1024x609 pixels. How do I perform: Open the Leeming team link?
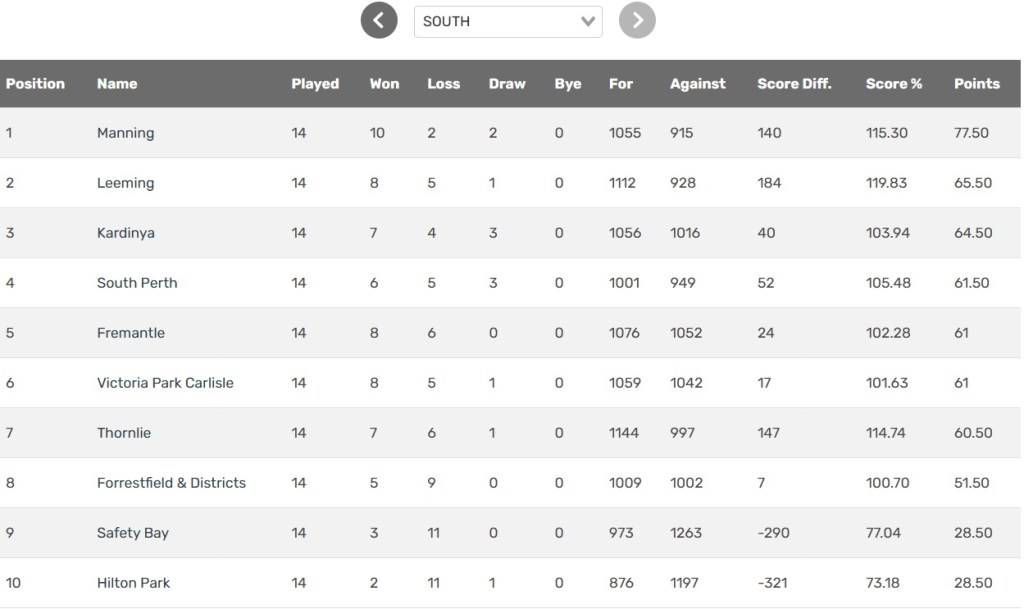pyautogui.click(x=125, y=183)
